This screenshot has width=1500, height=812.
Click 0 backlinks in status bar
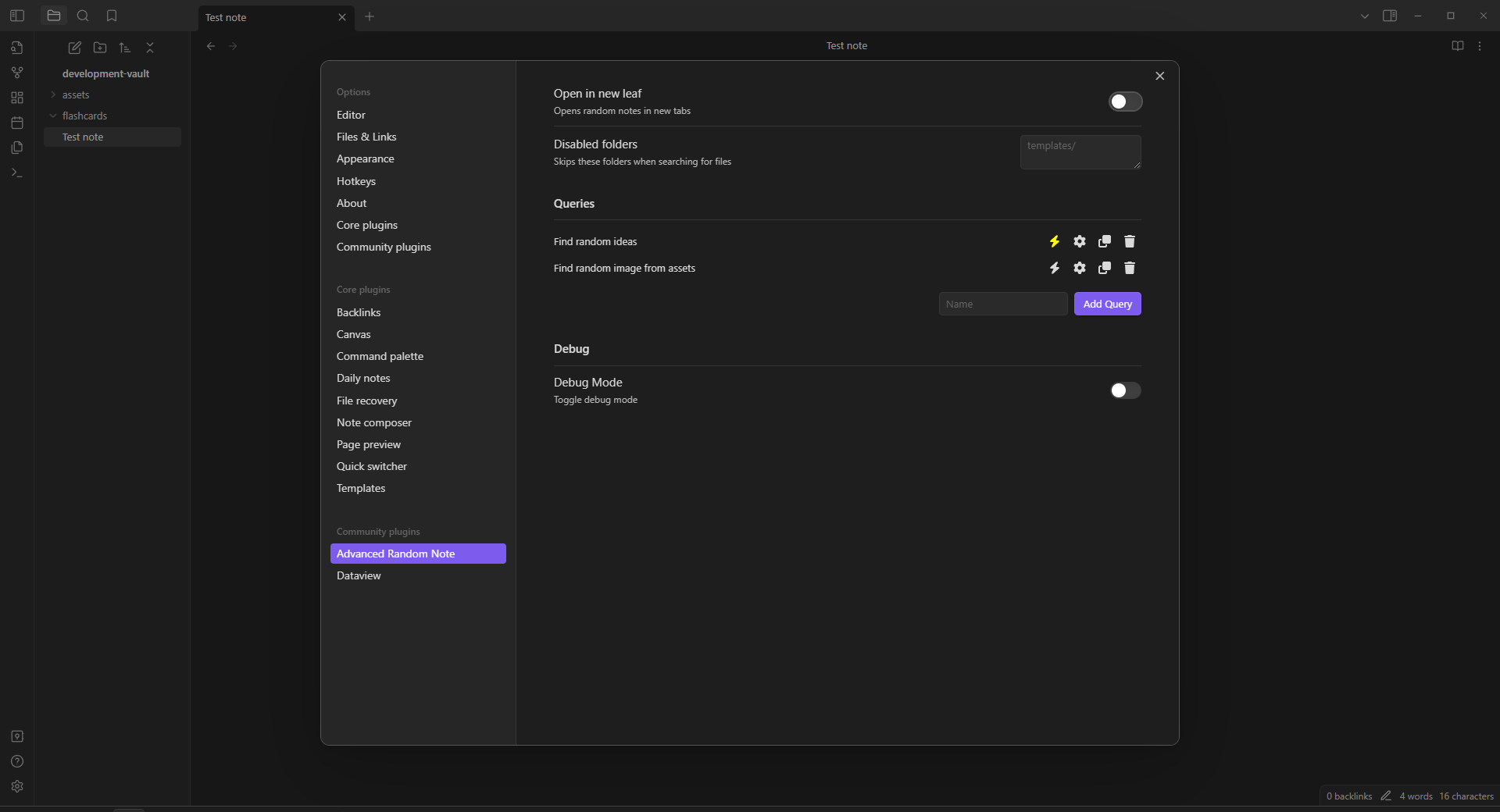click(x=1349, y=796)
